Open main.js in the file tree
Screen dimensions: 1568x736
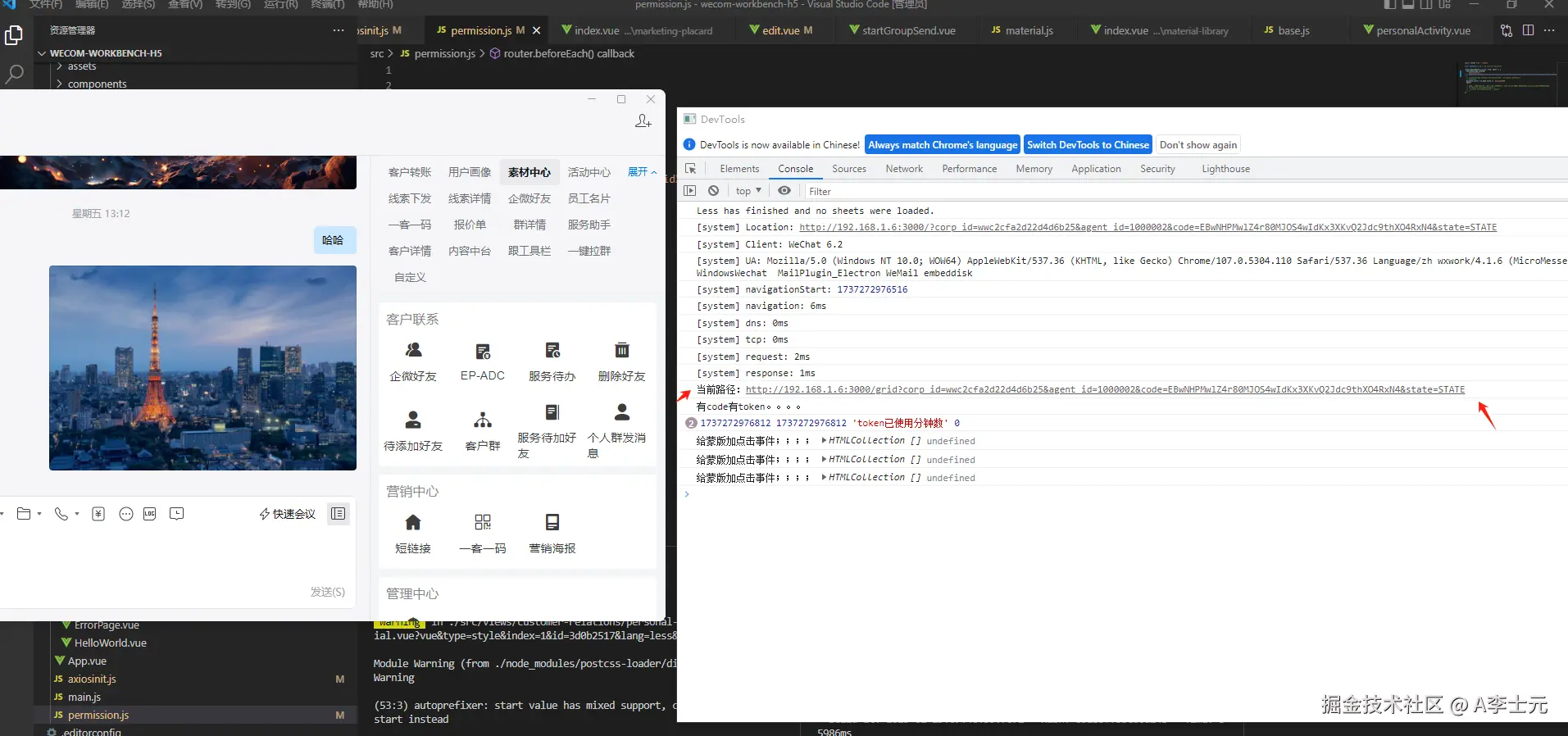(84, 697)
